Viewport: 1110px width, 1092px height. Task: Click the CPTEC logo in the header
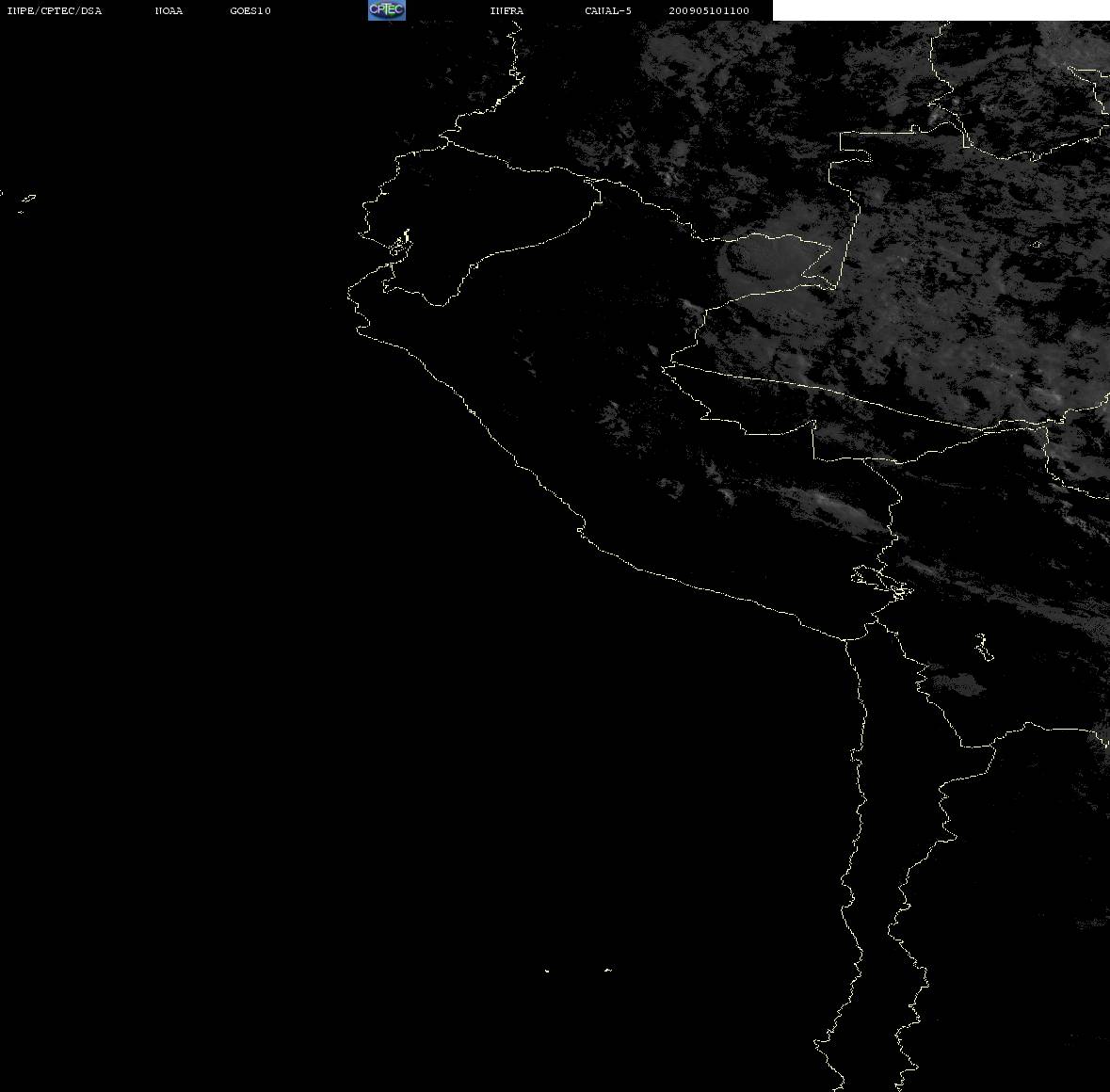pyautogui.click(x=387, y=10)
